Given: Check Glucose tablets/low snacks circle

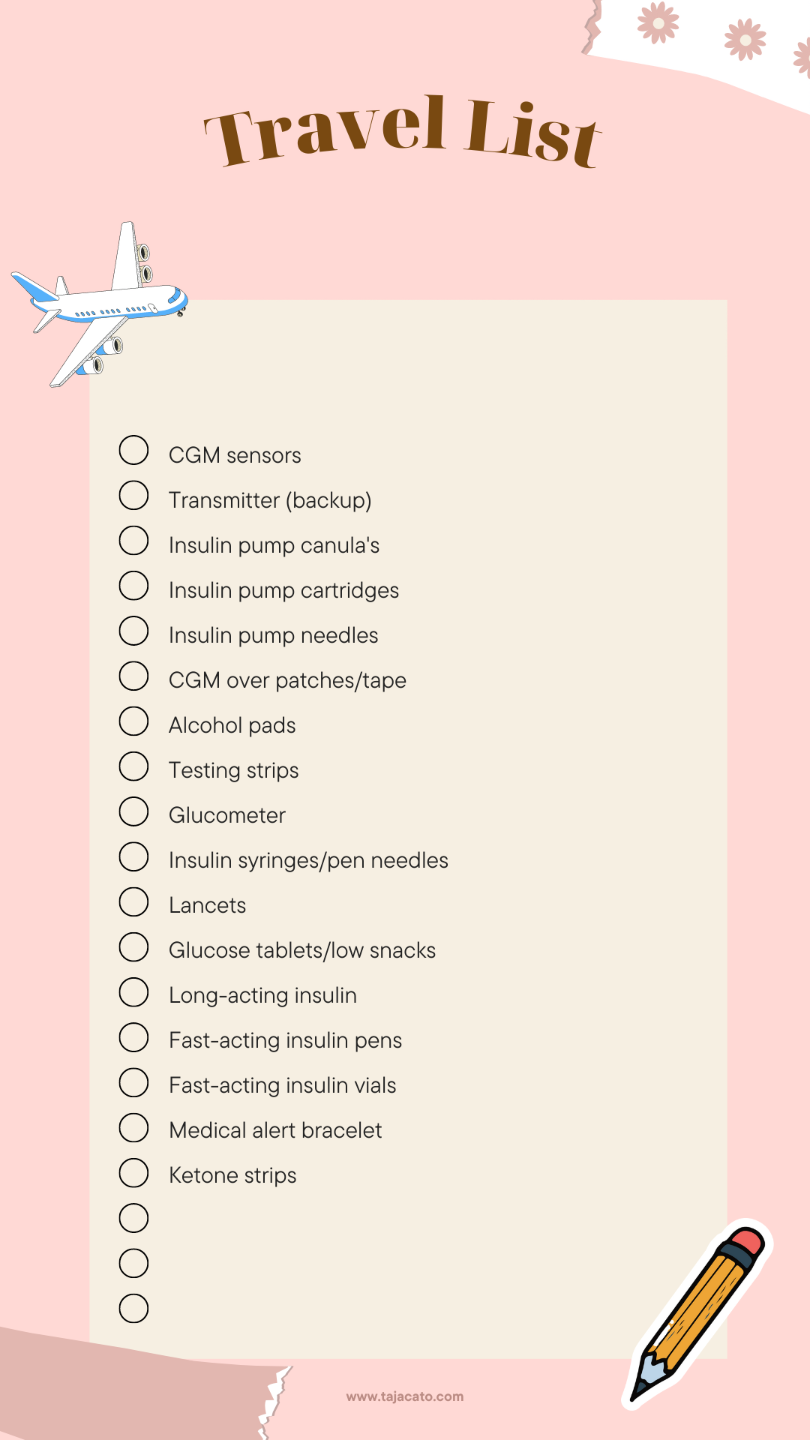Looking at the screenshot, I should [134, 946].
